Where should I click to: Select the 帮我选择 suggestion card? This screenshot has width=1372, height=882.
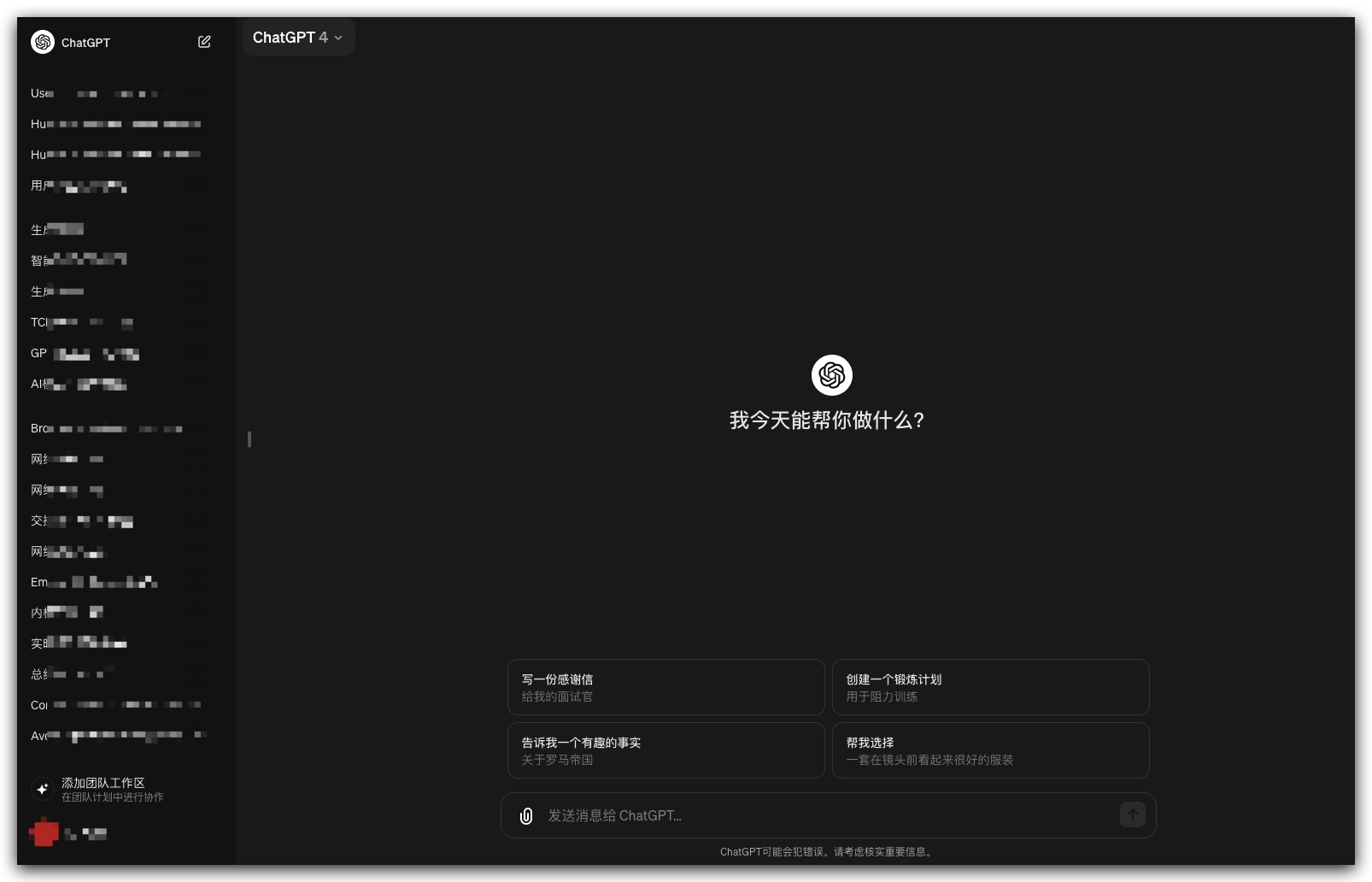(991, 750)
